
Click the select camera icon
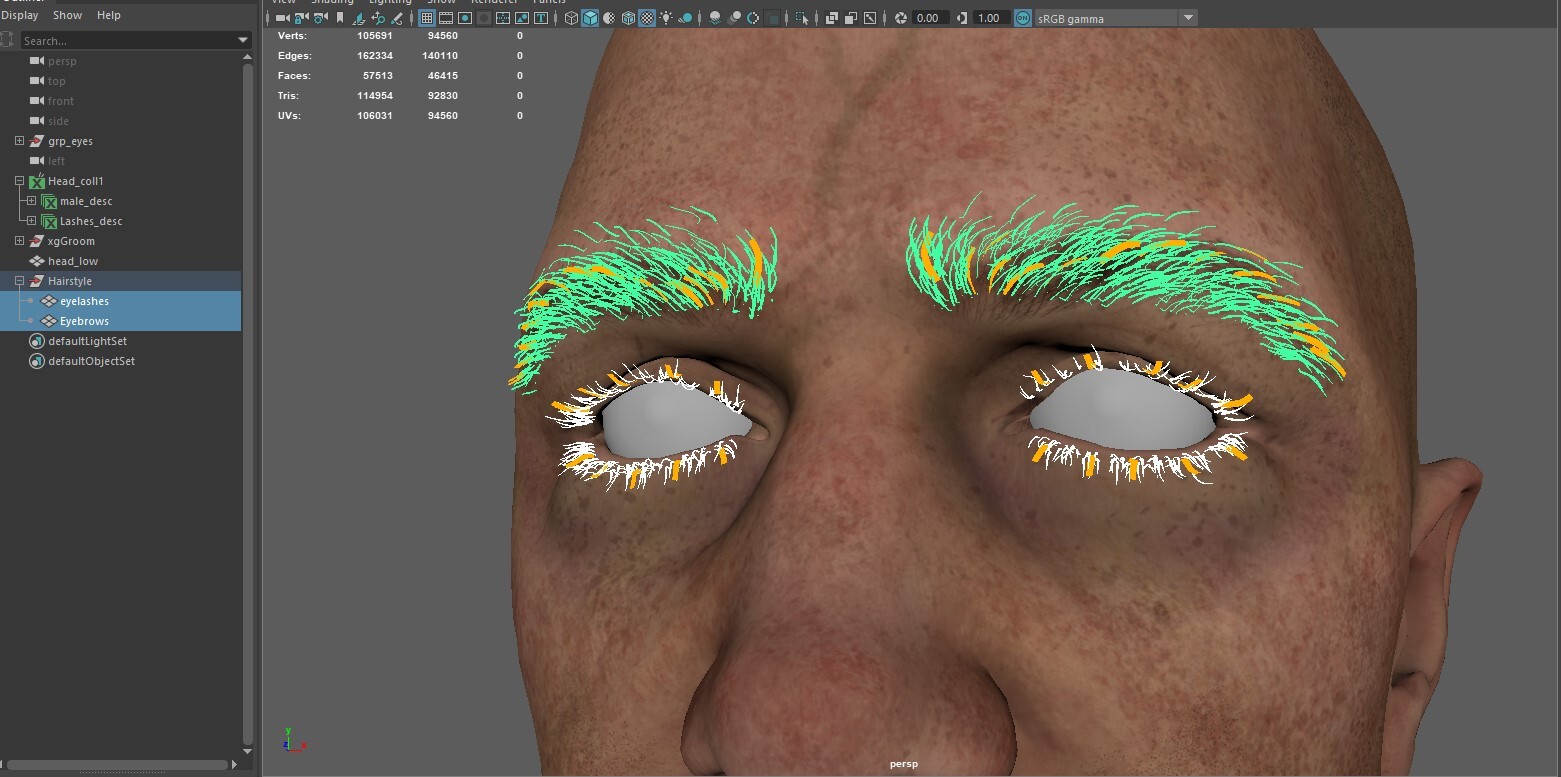coord(282,18)
